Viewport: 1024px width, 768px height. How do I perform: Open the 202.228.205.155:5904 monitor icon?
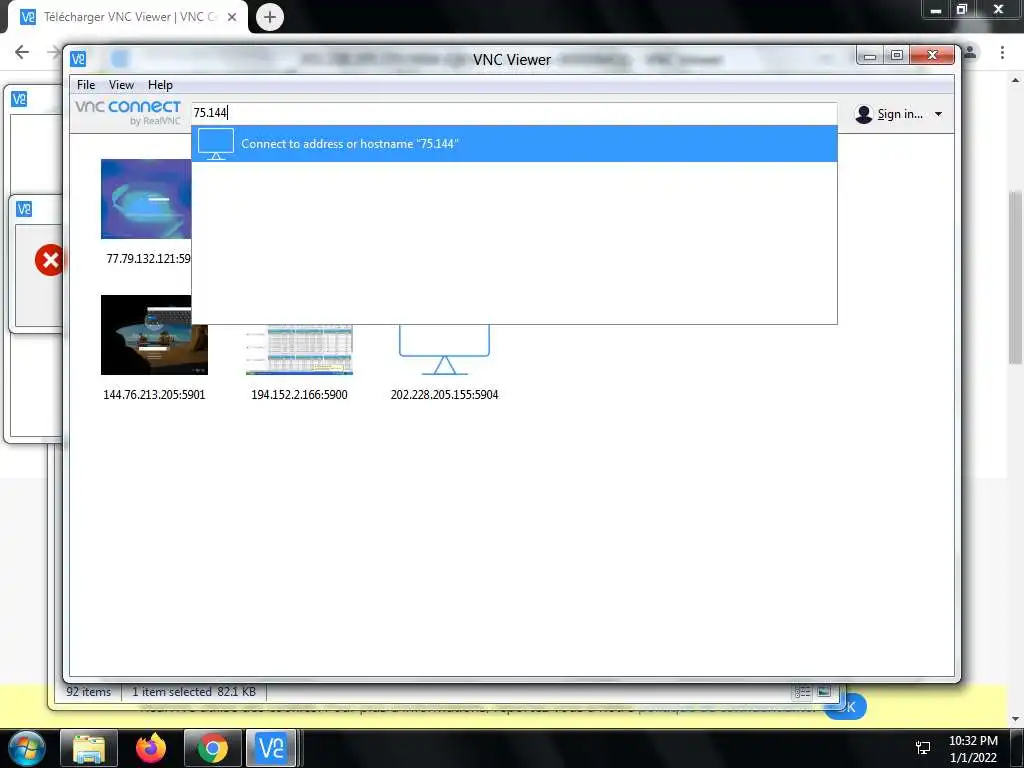pos(445,349)
